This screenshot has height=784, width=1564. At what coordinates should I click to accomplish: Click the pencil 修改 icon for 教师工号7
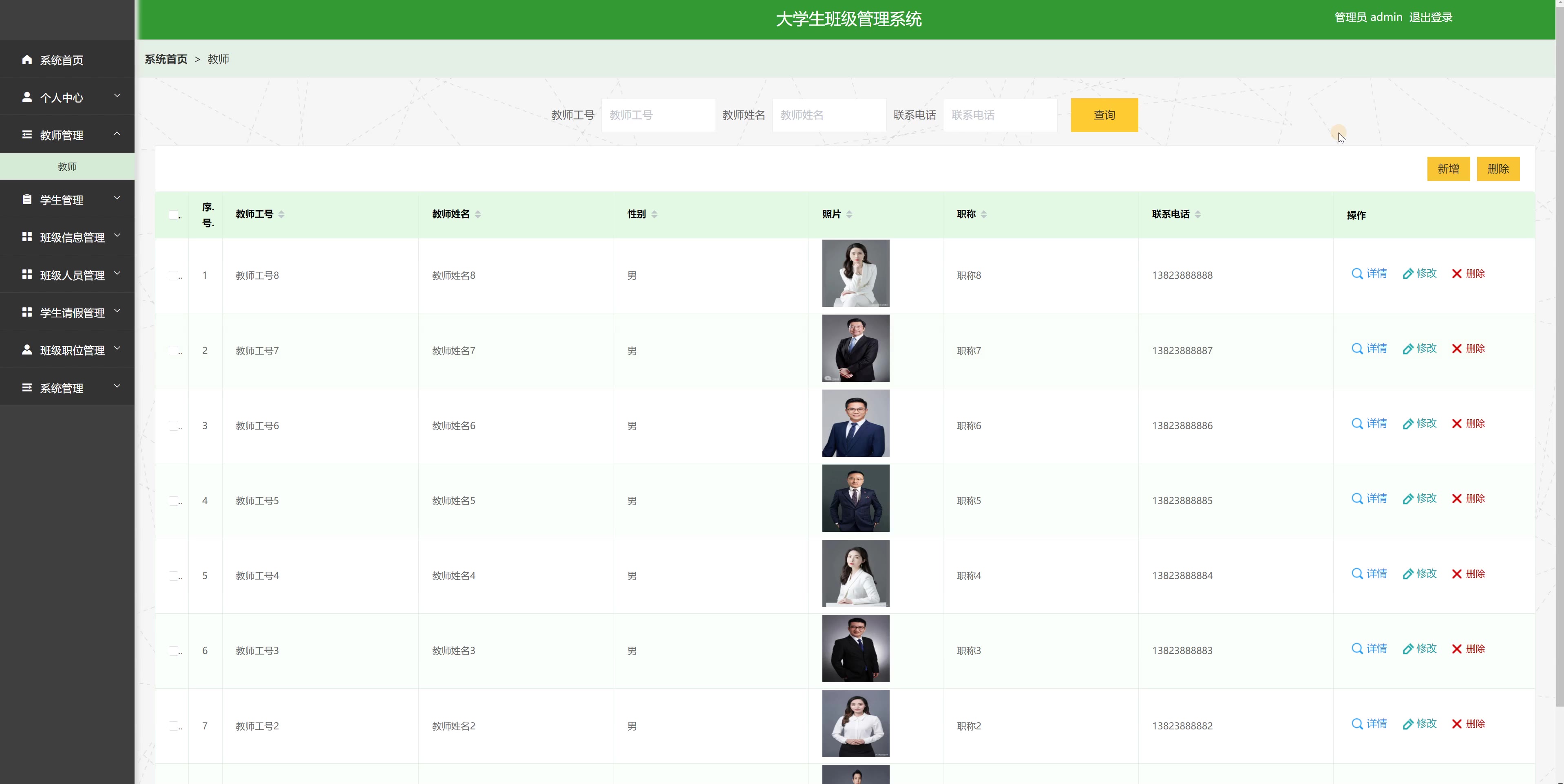[1408, 349]
